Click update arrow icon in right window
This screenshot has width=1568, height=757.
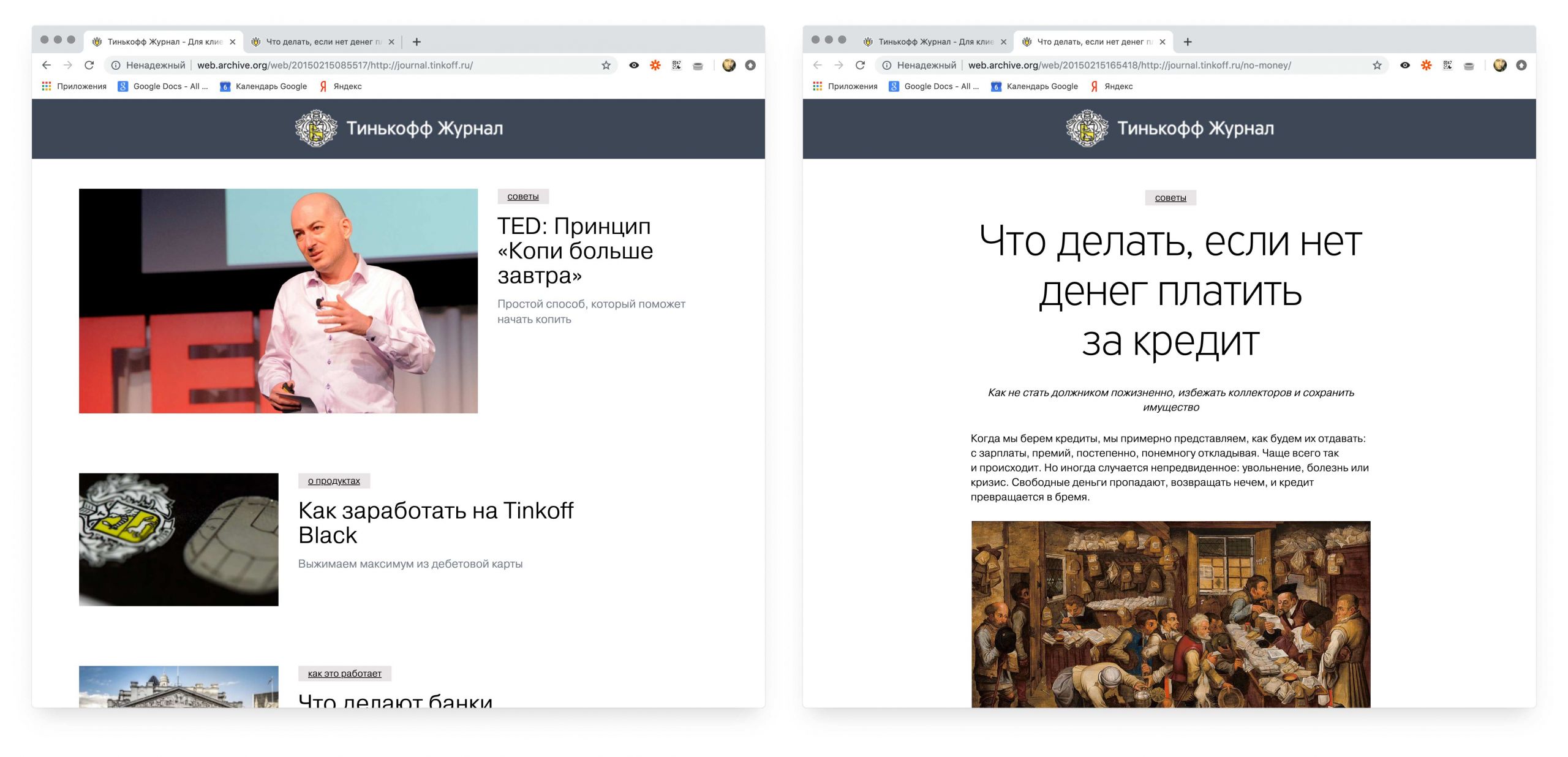pos(1521,65)
